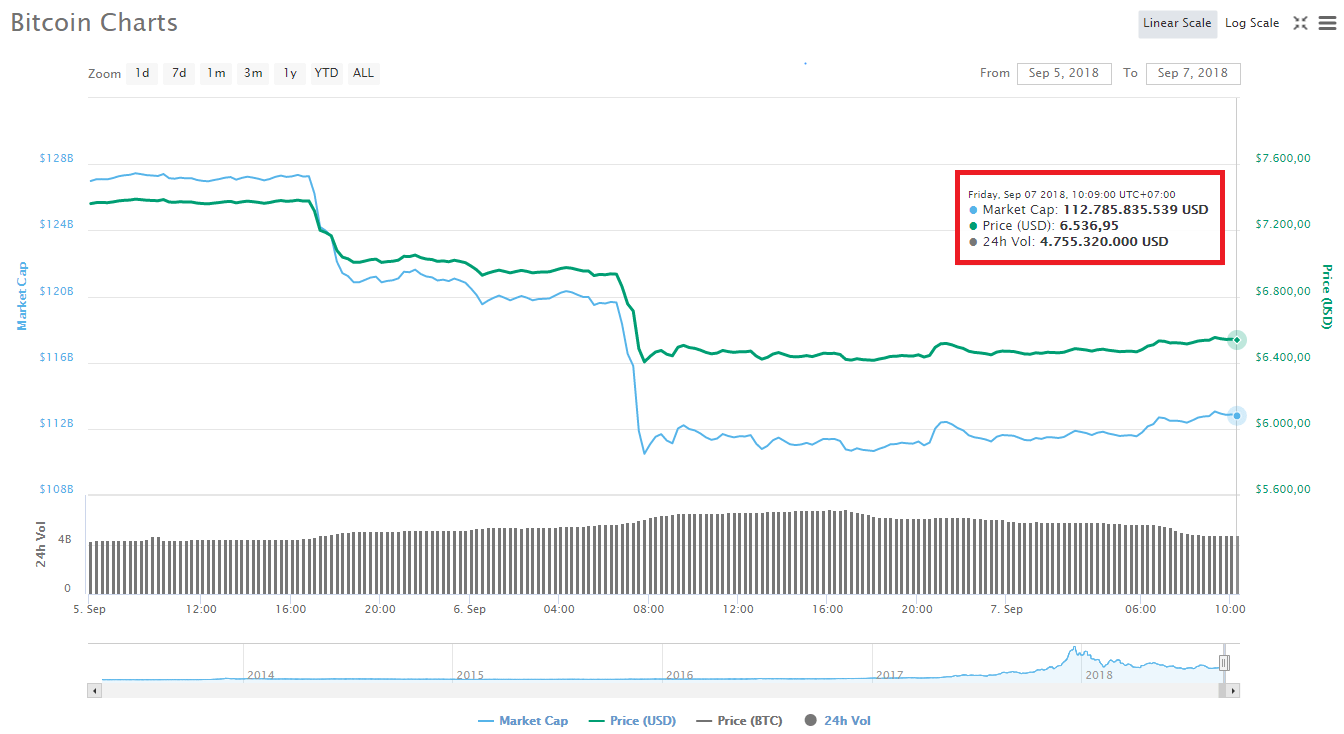The width and height of the screenshot is (1344, 734).
Task: Open the chart hamburger menu icon
Action: pos(1326,23)
